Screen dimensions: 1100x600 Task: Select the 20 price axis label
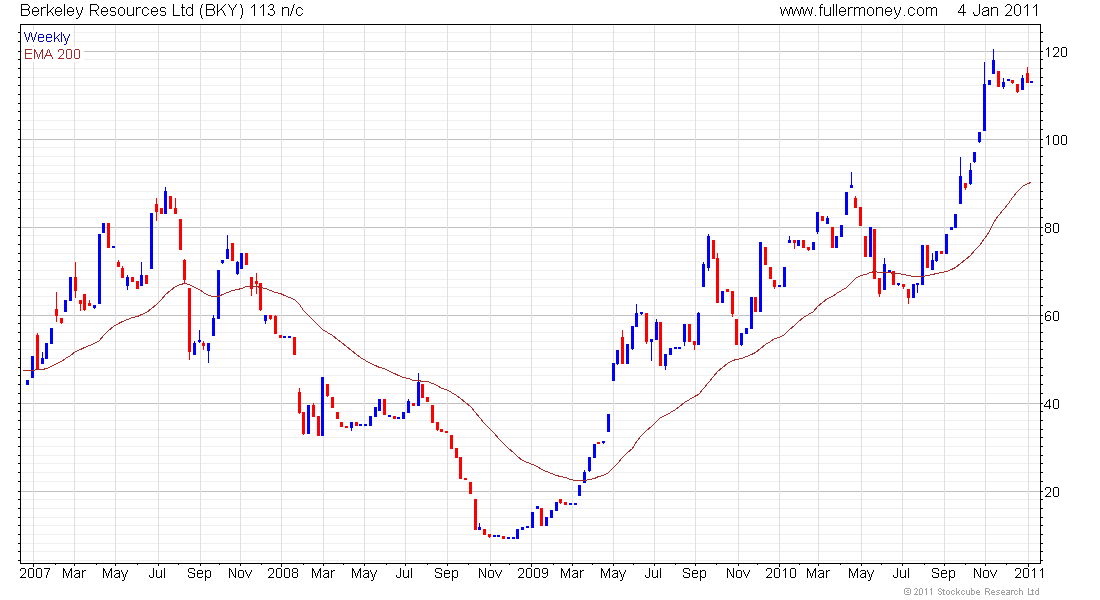[1052, 492]
